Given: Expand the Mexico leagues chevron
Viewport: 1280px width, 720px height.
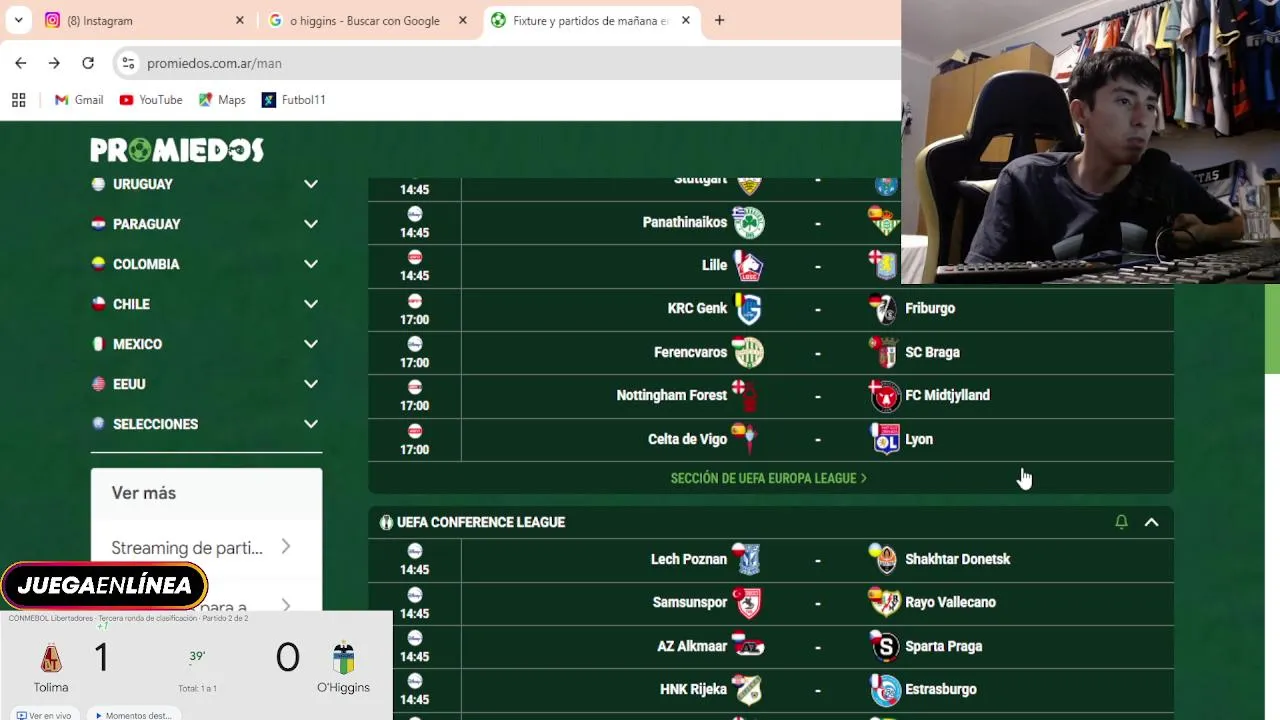Looking at the screenshot, I should [x=311, y=344].
